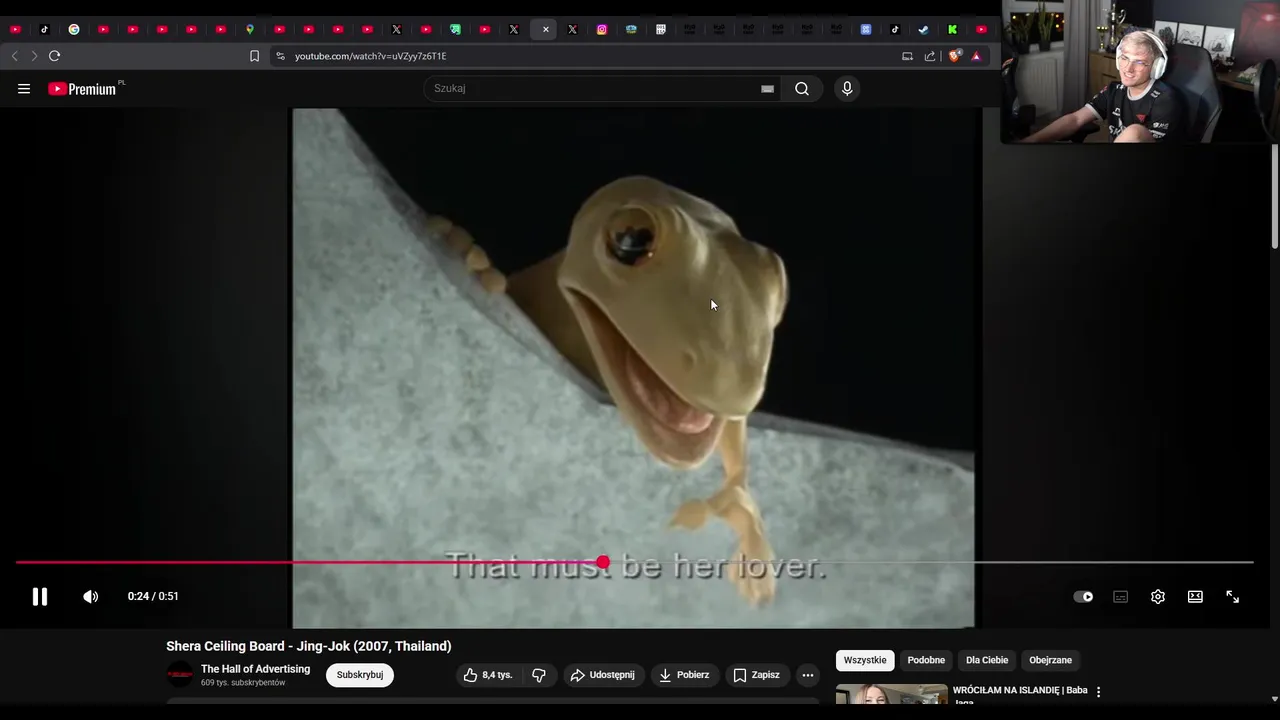Pause the video
This screenshot has height=720, width=1280.
coord(40,597)
